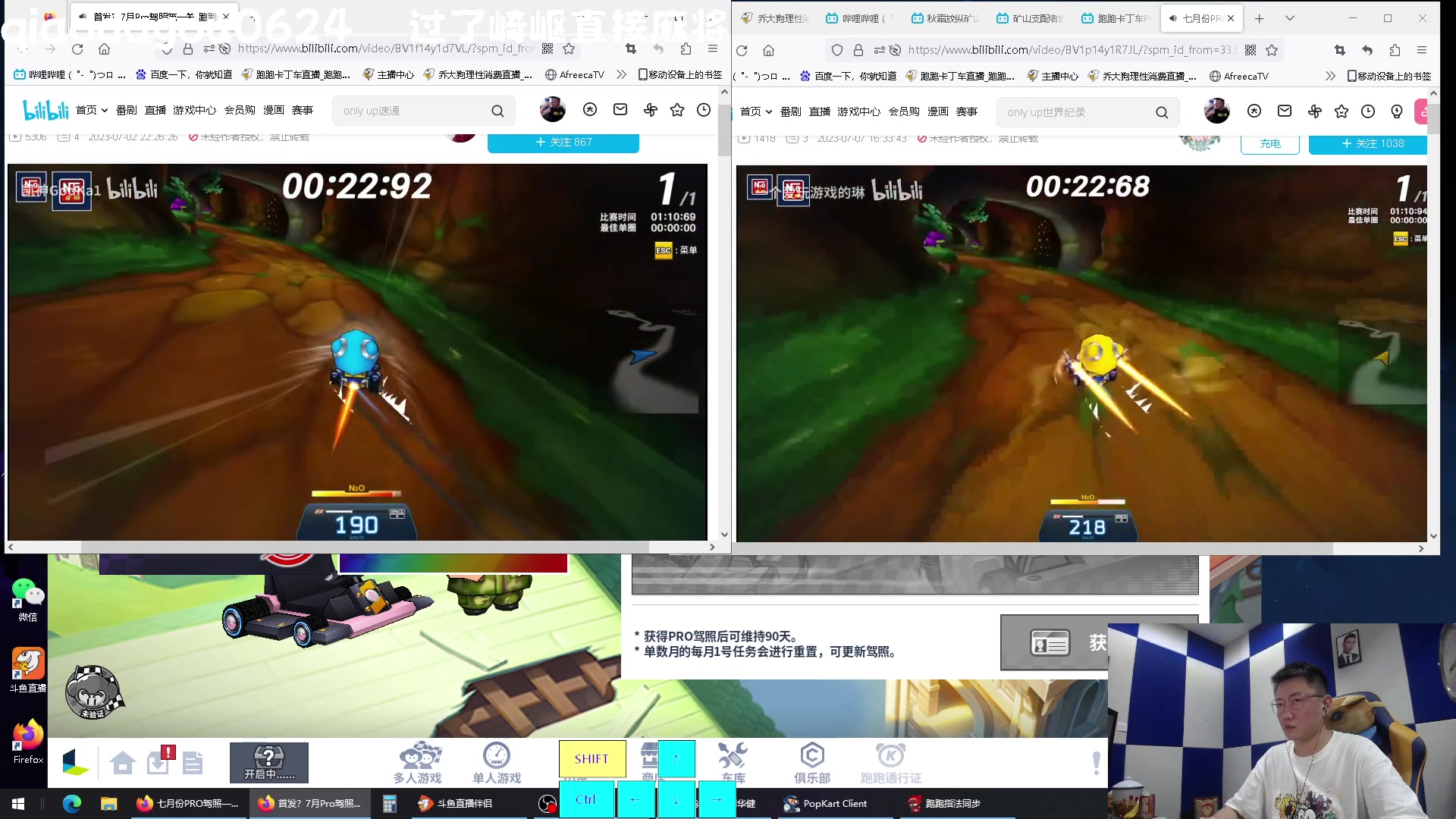Open messages envelope in left Bilibili header
This screenshot has width=1456, height=819.
click(620, 110)
